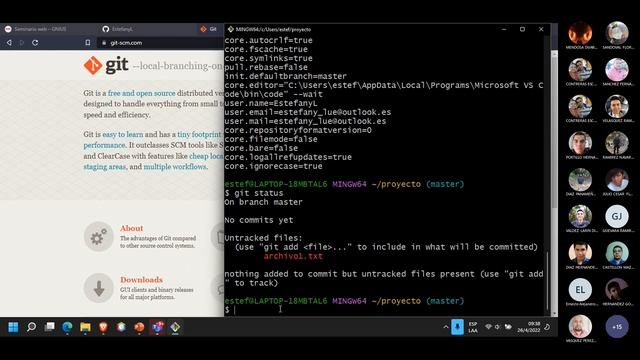
Task: Open Windows taskbar search
Action: (x=31, y=327)
